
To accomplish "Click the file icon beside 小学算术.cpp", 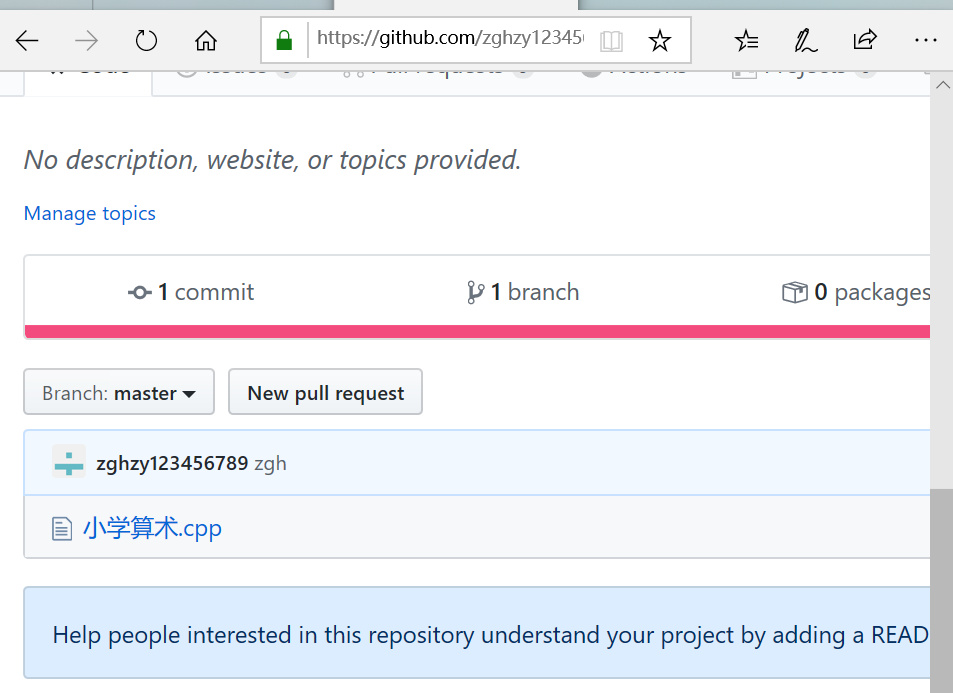I will tap(61, 528).
